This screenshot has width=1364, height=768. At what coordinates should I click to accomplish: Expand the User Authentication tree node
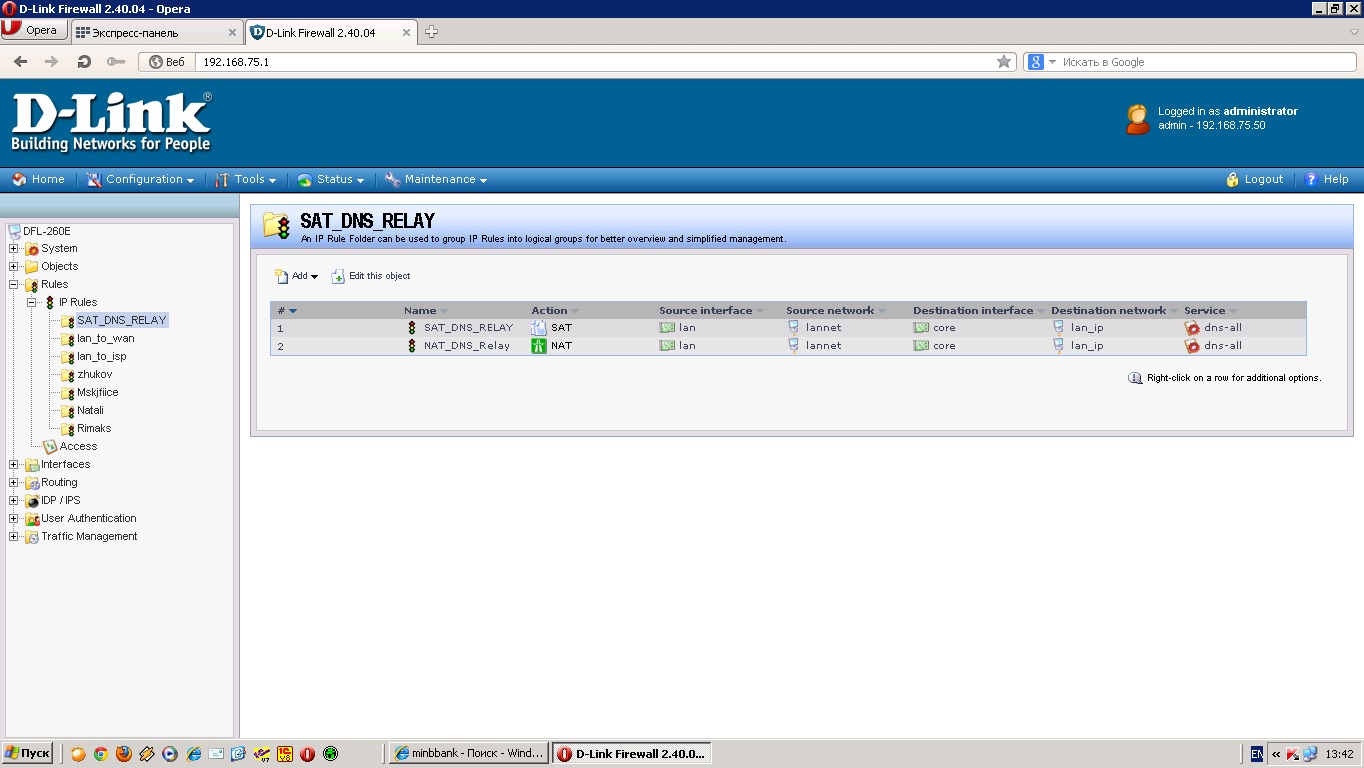pyautogui.click(x=14, y=519)
